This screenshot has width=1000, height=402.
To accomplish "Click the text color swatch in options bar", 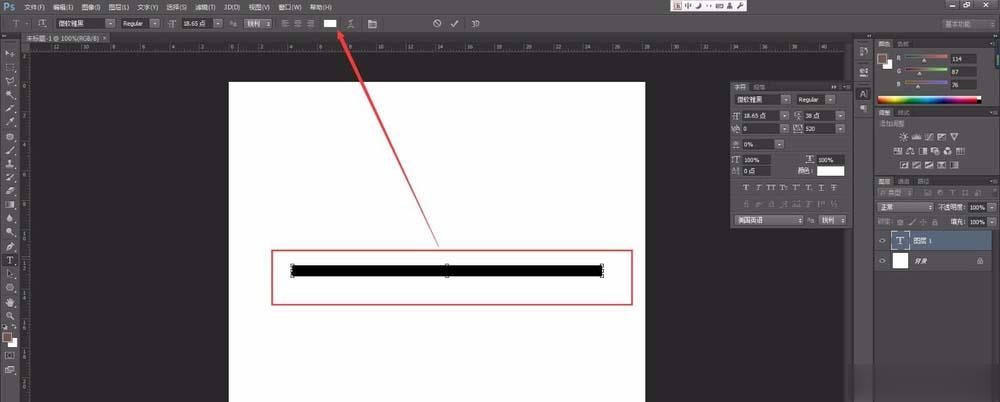I will 330,23.
